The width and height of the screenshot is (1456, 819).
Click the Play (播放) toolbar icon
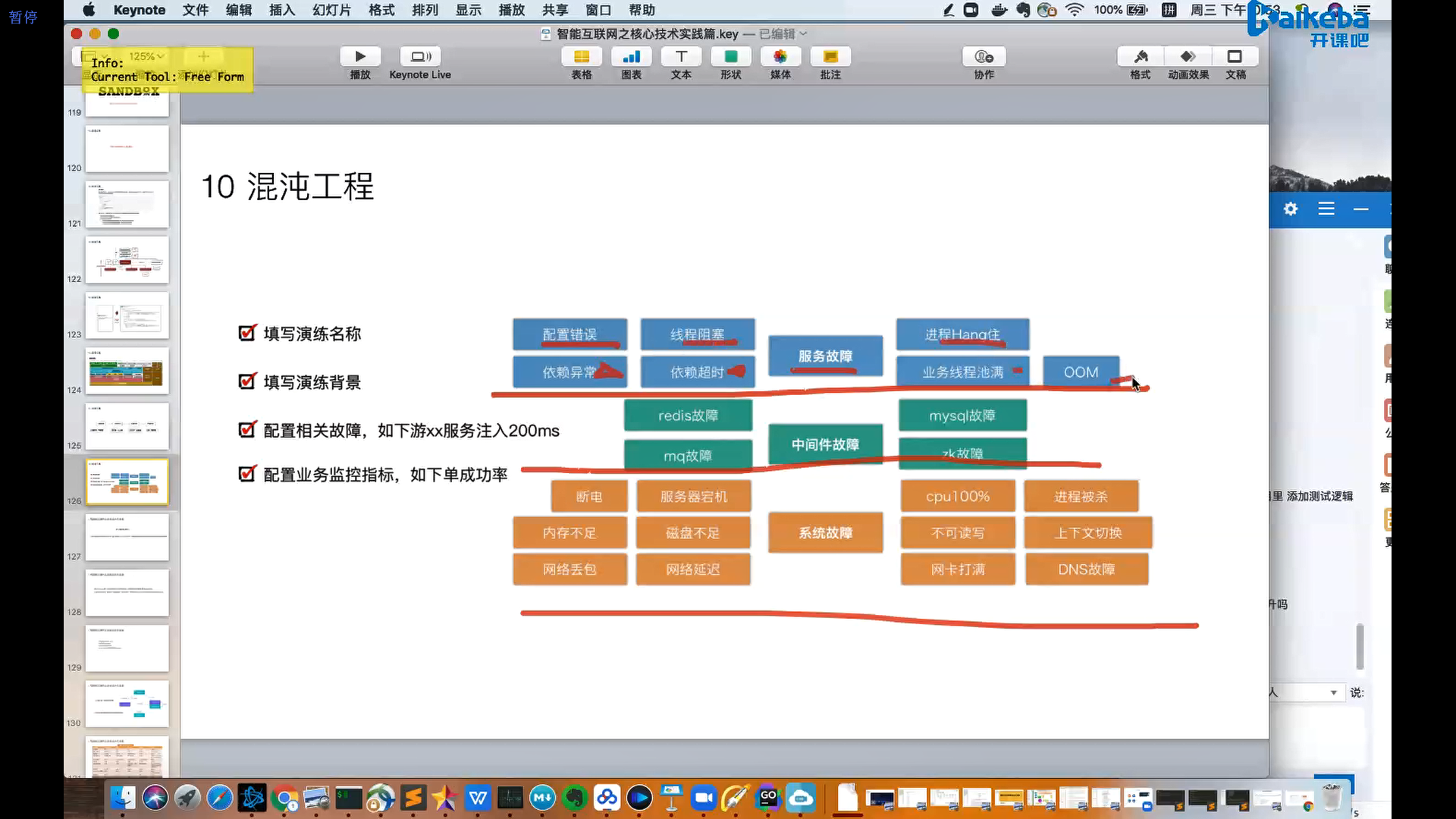tap(360, 57)
